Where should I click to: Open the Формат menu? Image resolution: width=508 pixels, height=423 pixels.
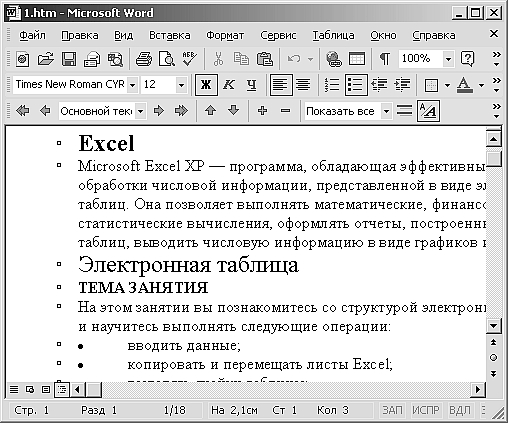[x=225, y=35]
